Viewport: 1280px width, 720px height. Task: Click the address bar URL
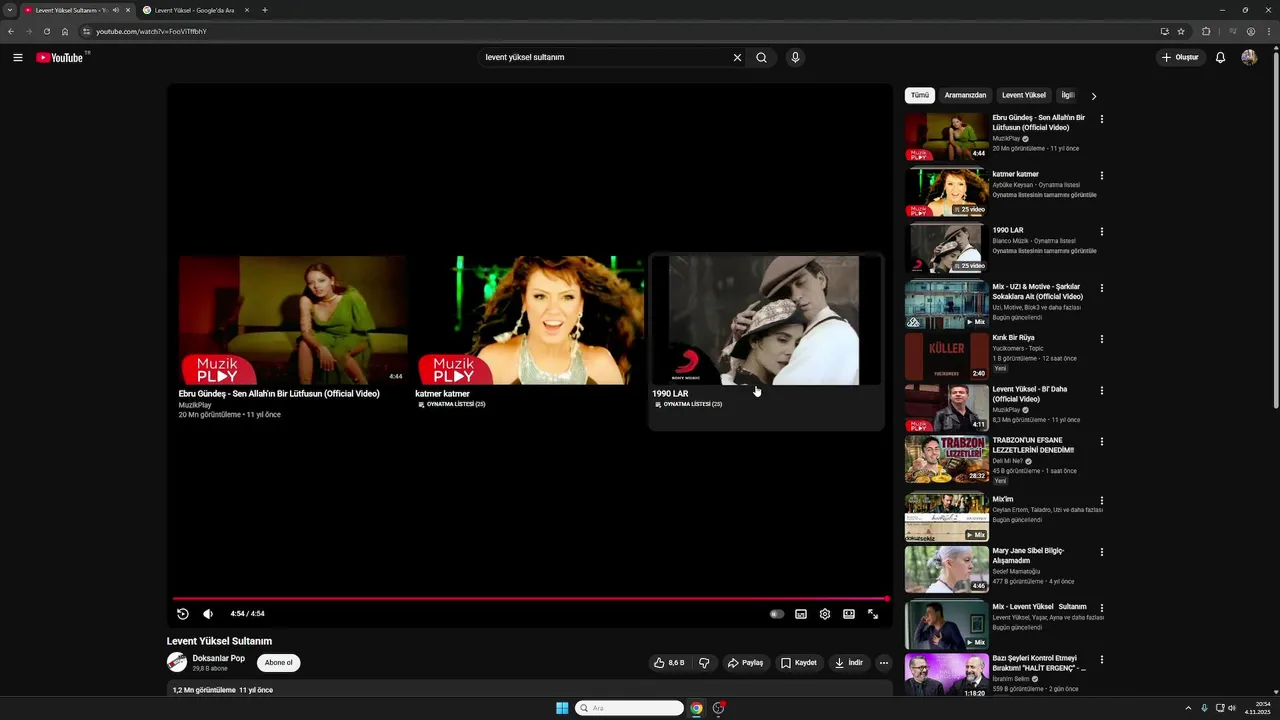point(151,31)
